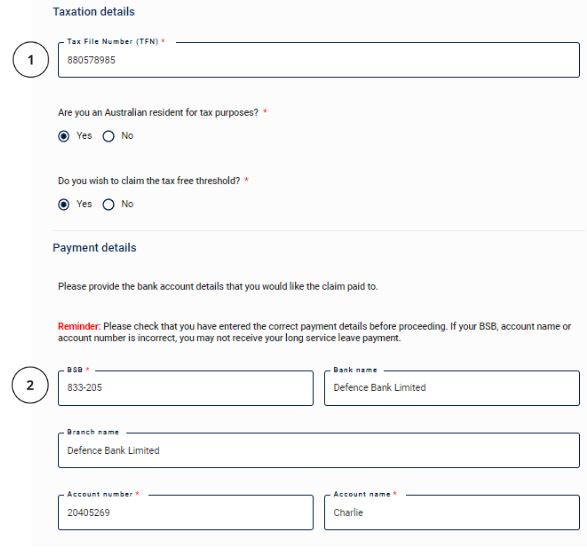Click the Payment details heading

click(94, 248)
